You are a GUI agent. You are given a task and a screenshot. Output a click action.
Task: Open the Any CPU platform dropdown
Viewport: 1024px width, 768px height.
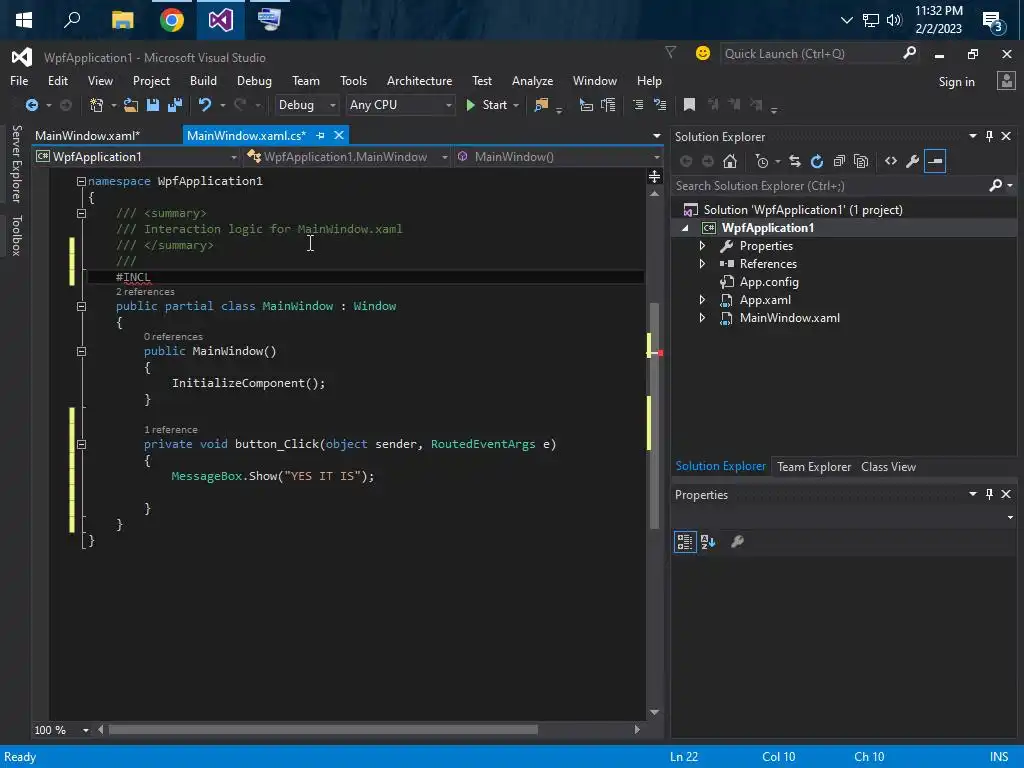click(x=400, y=105)
